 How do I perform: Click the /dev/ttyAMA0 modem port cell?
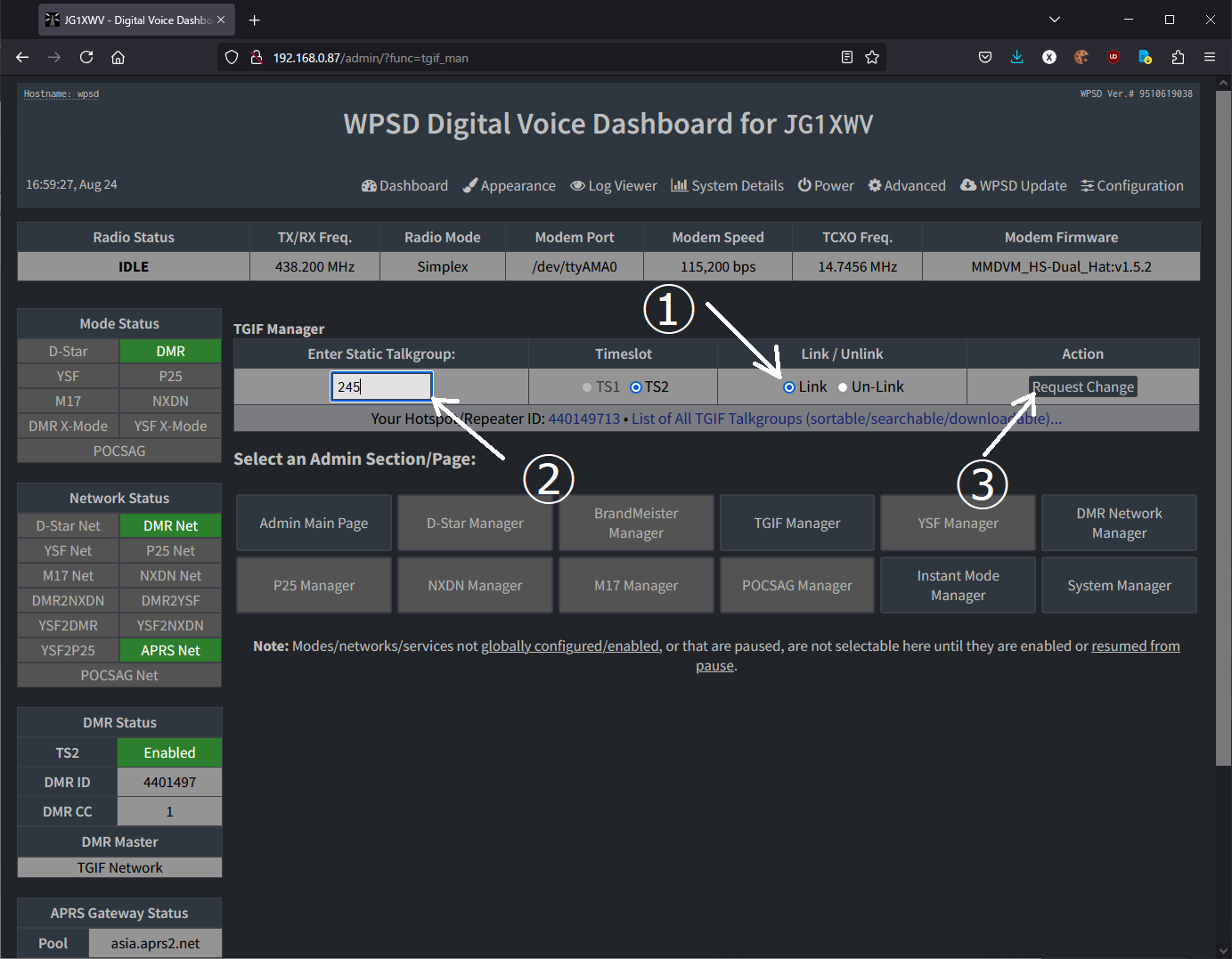click(x=575, y=266)
